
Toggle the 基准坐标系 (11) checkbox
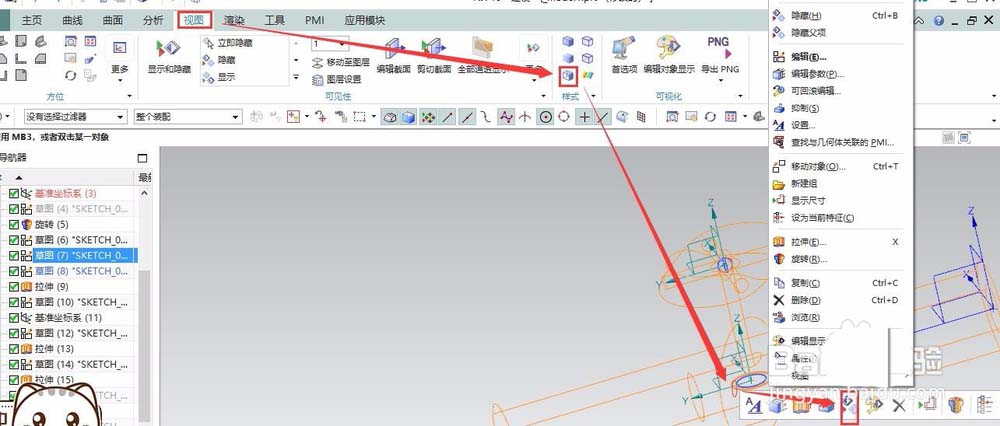(x=14, y=318)
